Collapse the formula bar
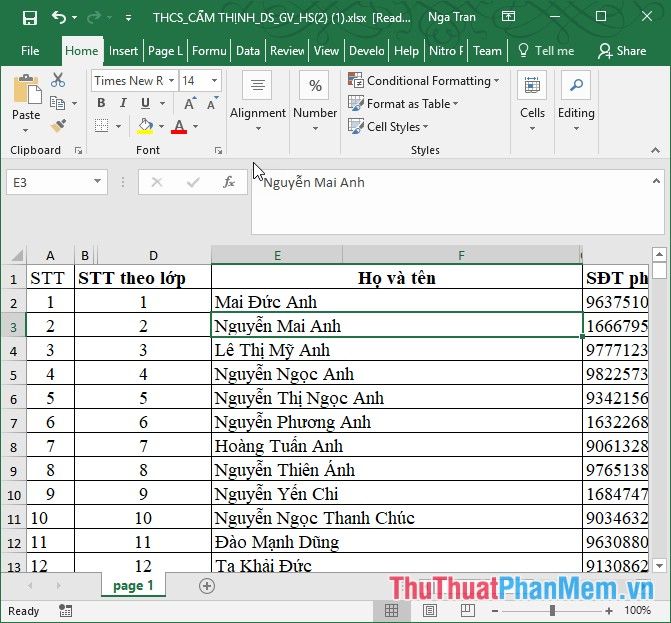The image size is (671, 623). coord(656,181)
